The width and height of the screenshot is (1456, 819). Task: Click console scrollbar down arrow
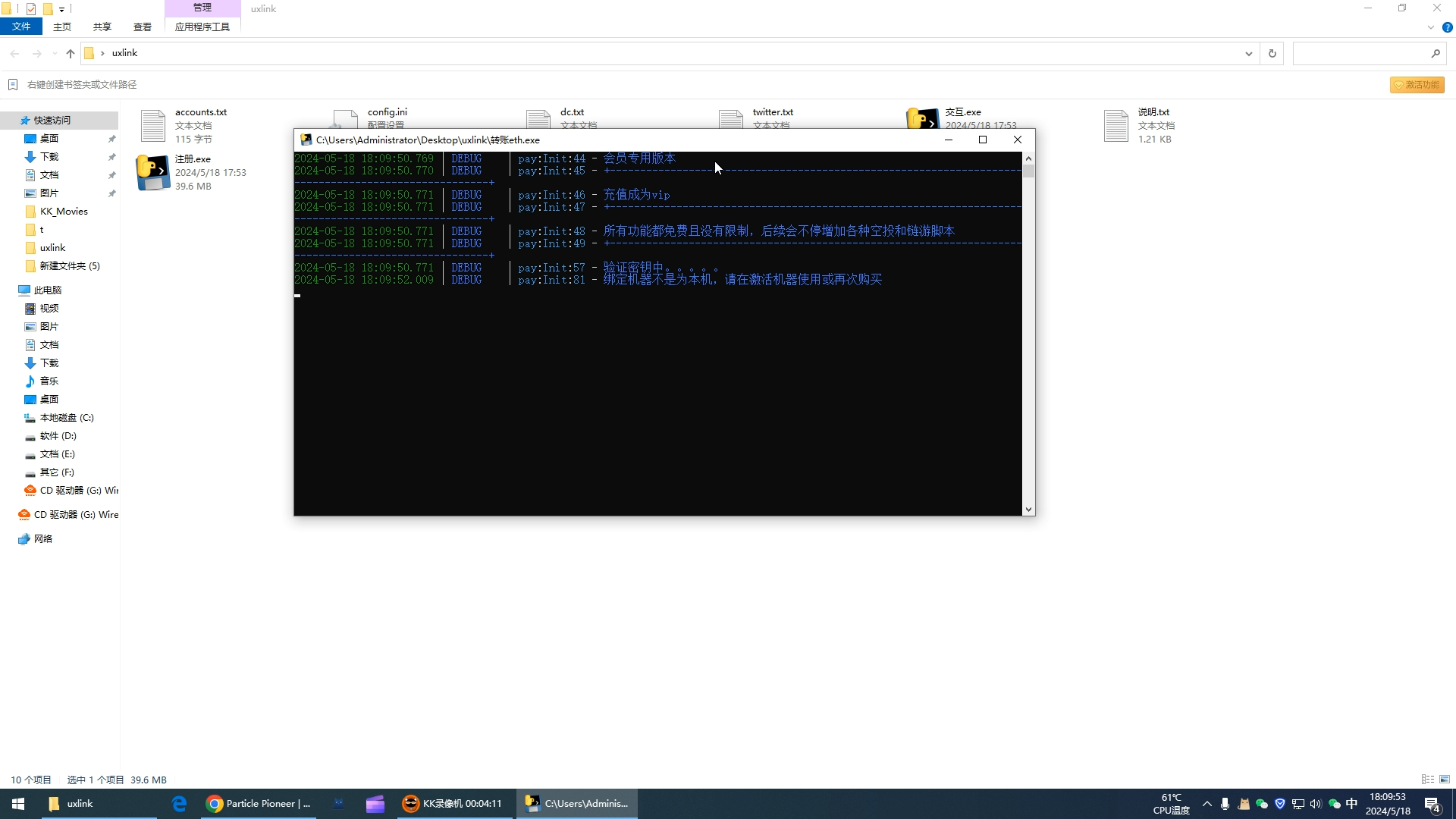tap(1028, 510)
